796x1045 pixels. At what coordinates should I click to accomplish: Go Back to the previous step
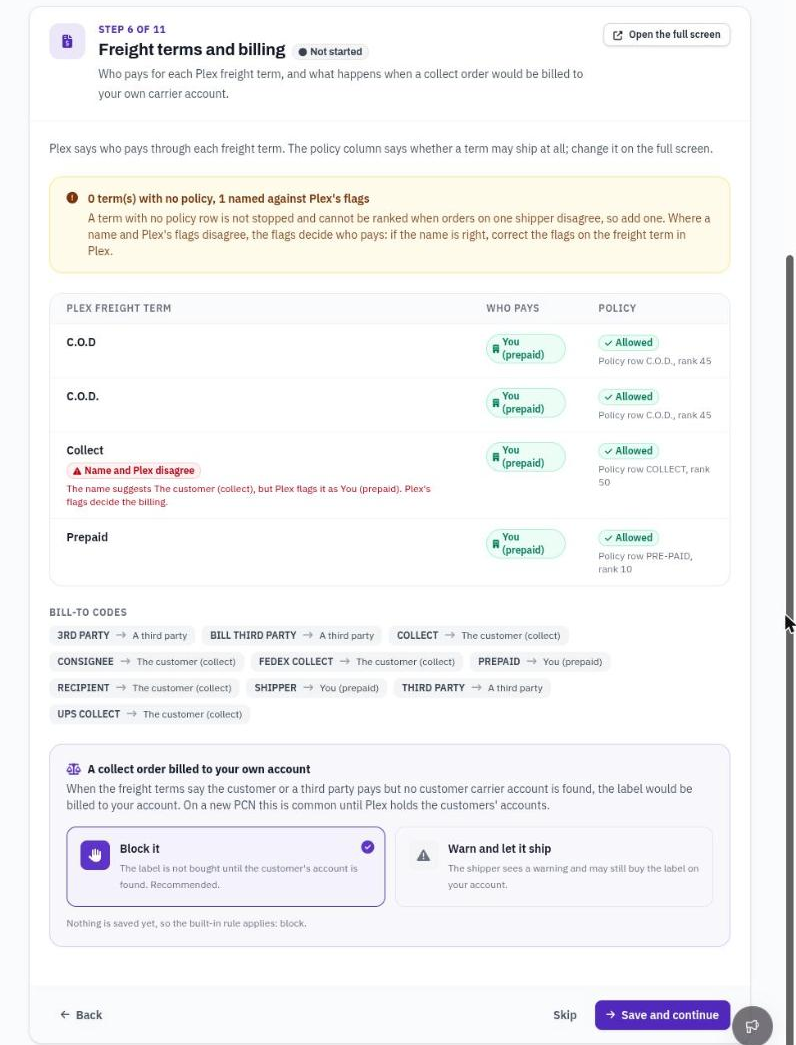(81, 1015)
